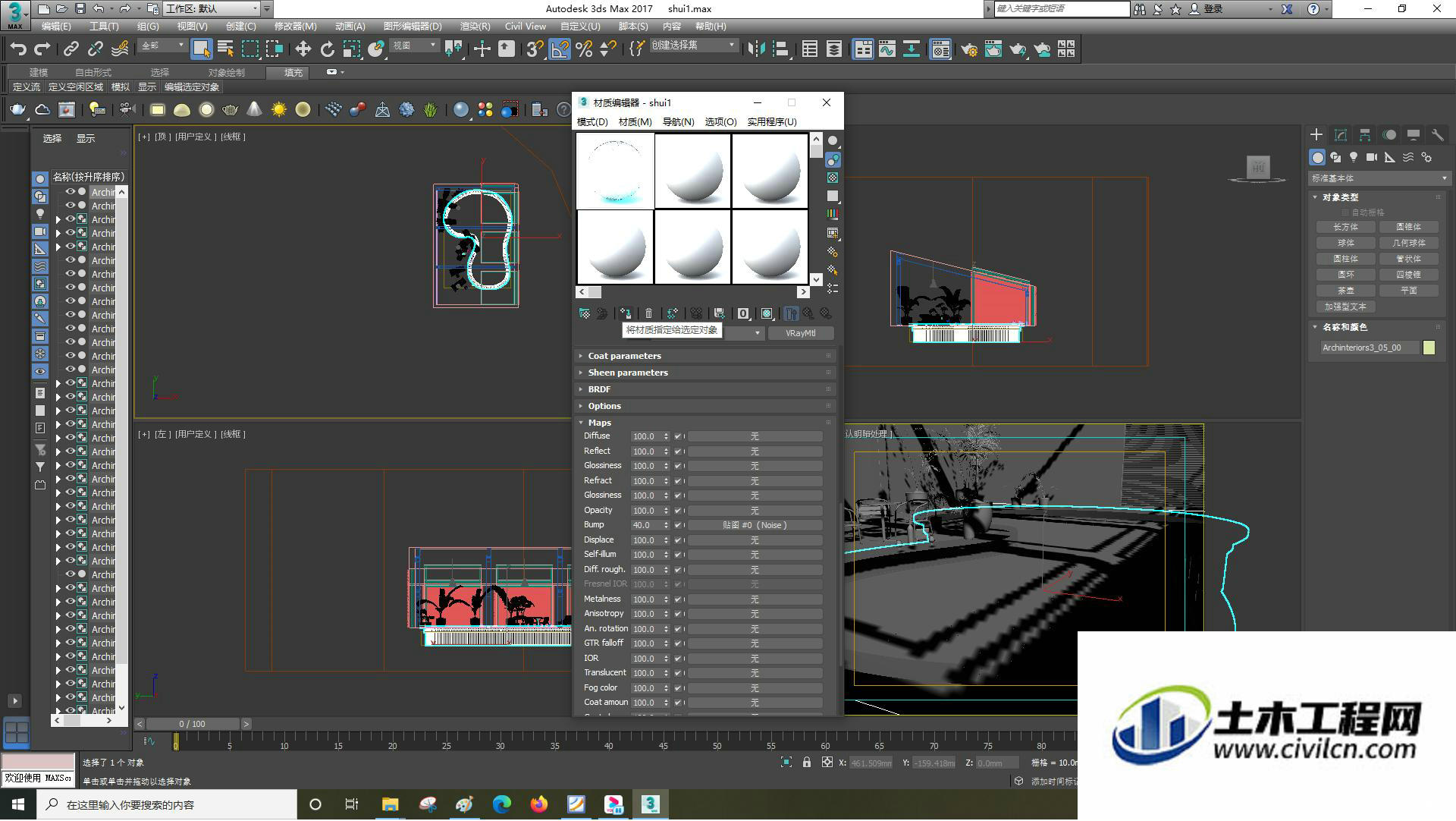Switch to the 对象绘制 ribbon tab

226,72
